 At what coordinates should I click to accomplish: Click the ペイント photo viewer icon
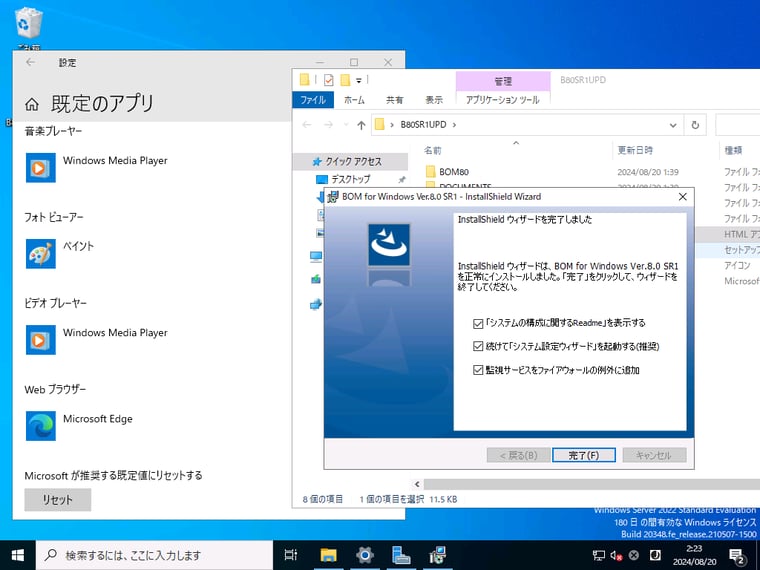41,253
